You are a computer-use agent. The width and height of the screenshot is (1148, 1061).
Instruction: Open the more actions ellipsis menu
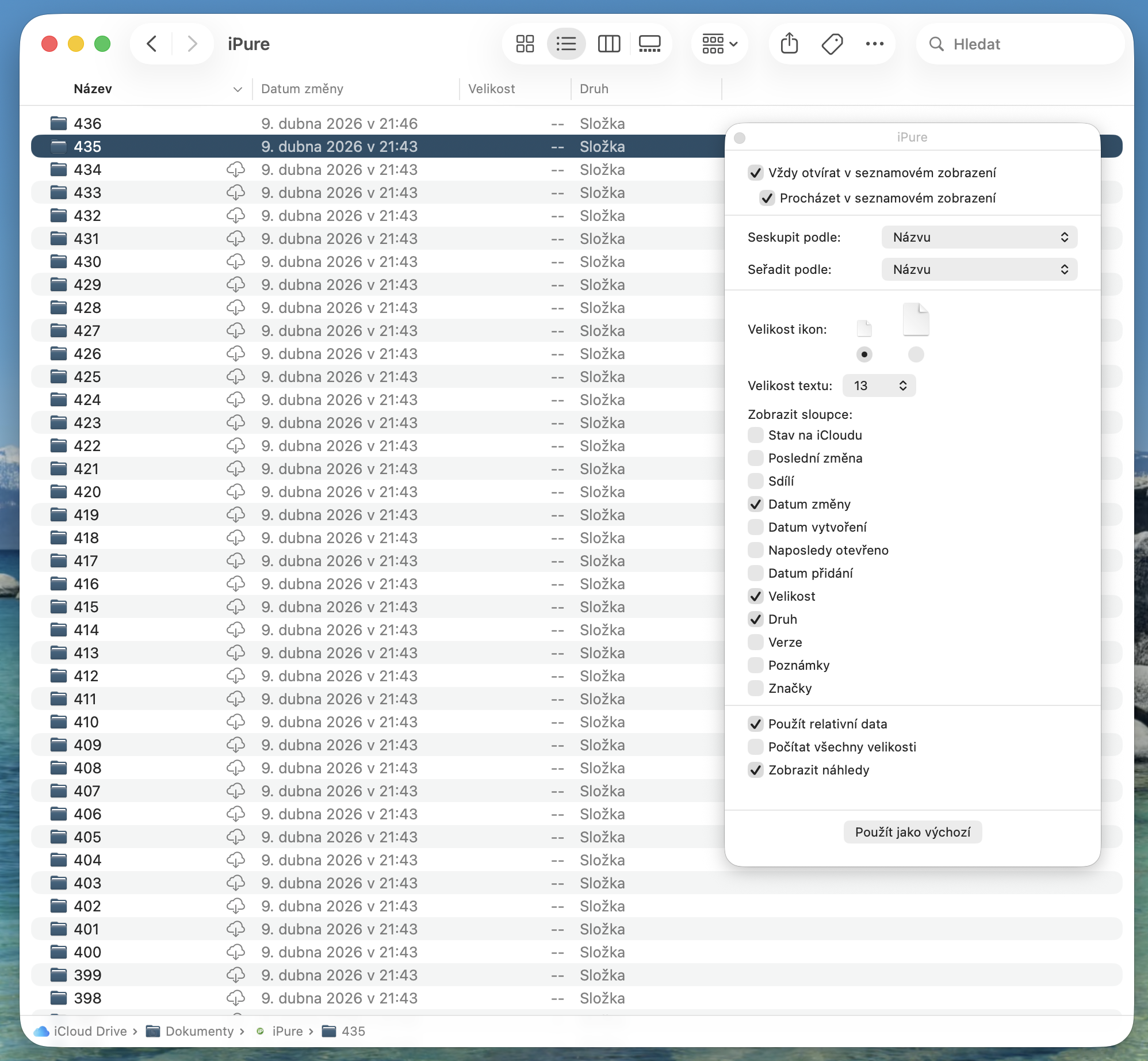point(874,44)
